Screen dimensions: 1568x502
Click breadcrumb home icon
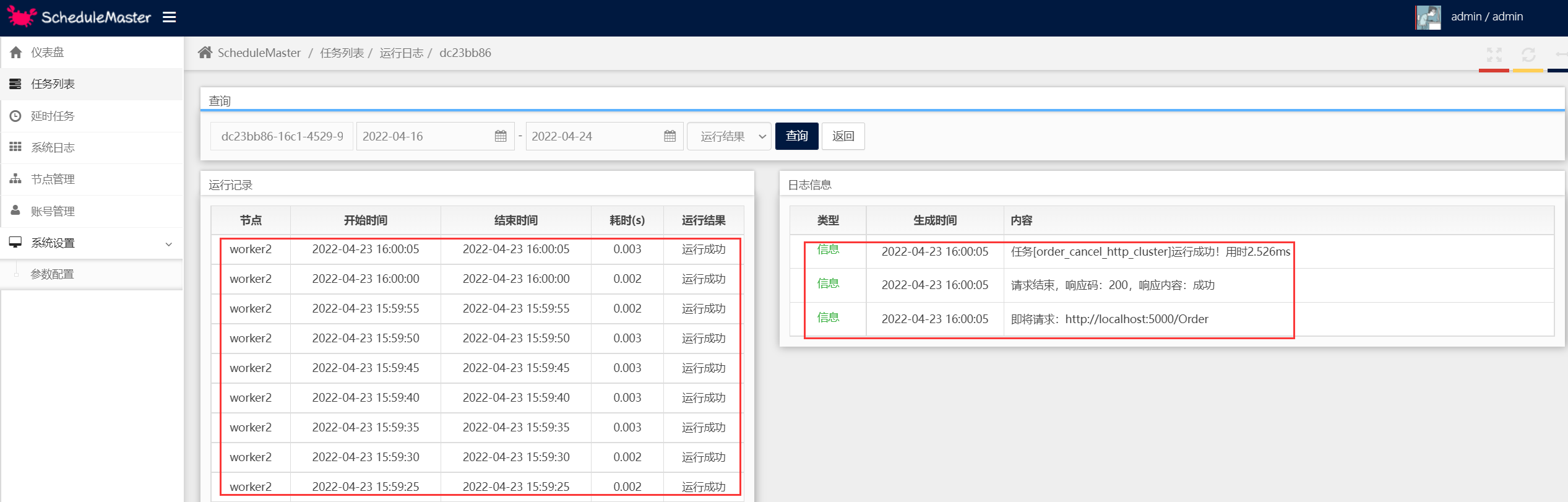pos(205,52)
